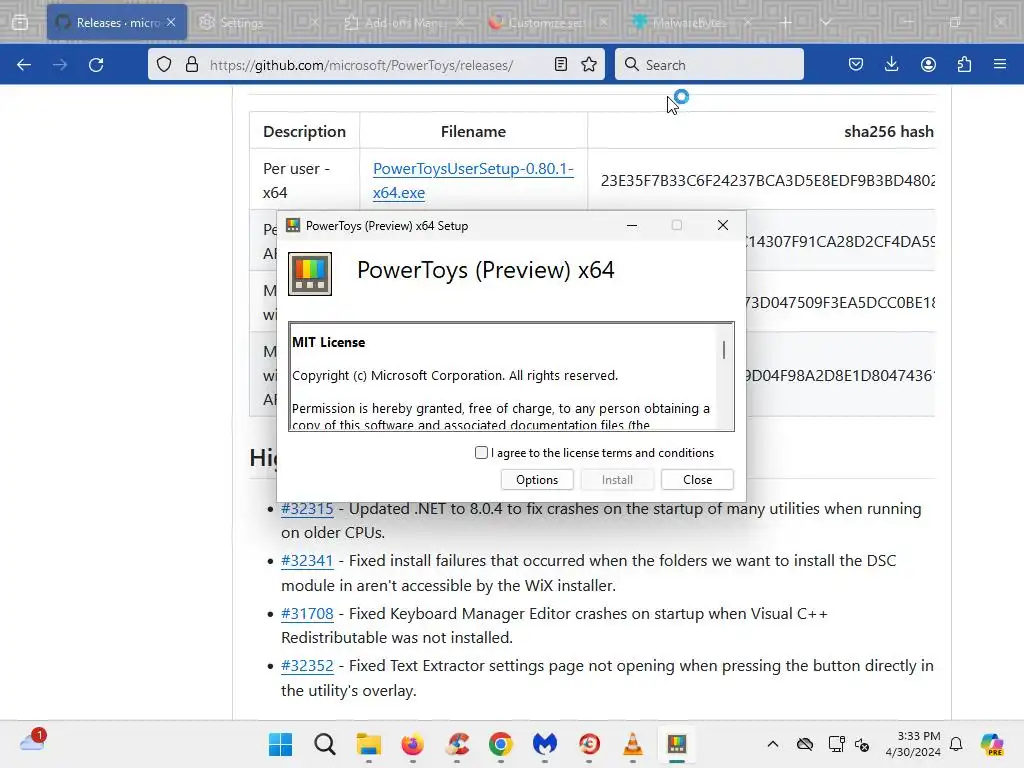
Task: Open the Firefox account icon
Action: (x=928, y=65)
